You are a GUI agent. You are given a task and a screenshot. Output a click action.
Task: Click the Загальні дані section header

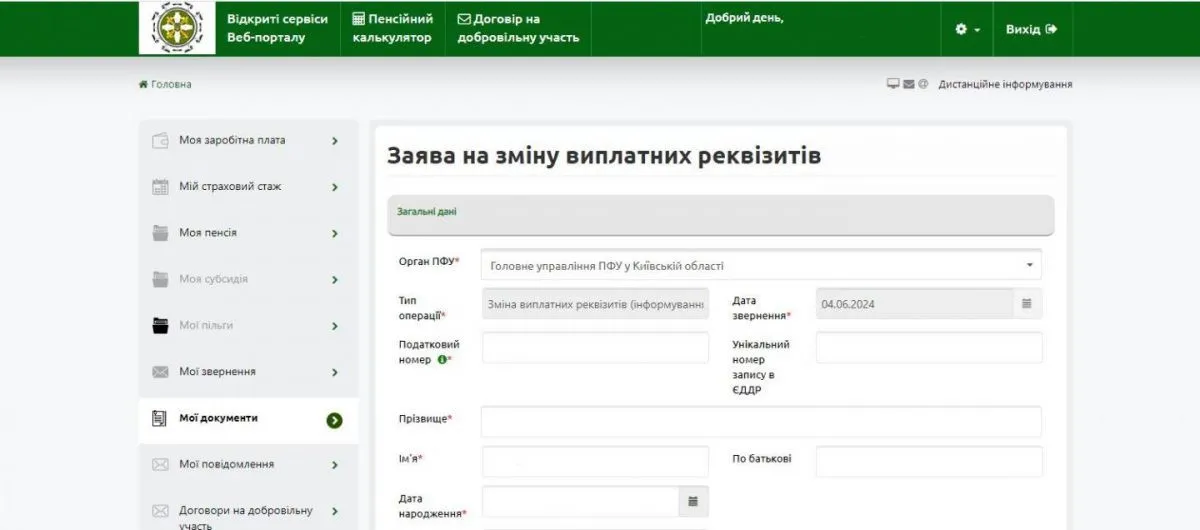coord(720,214)
